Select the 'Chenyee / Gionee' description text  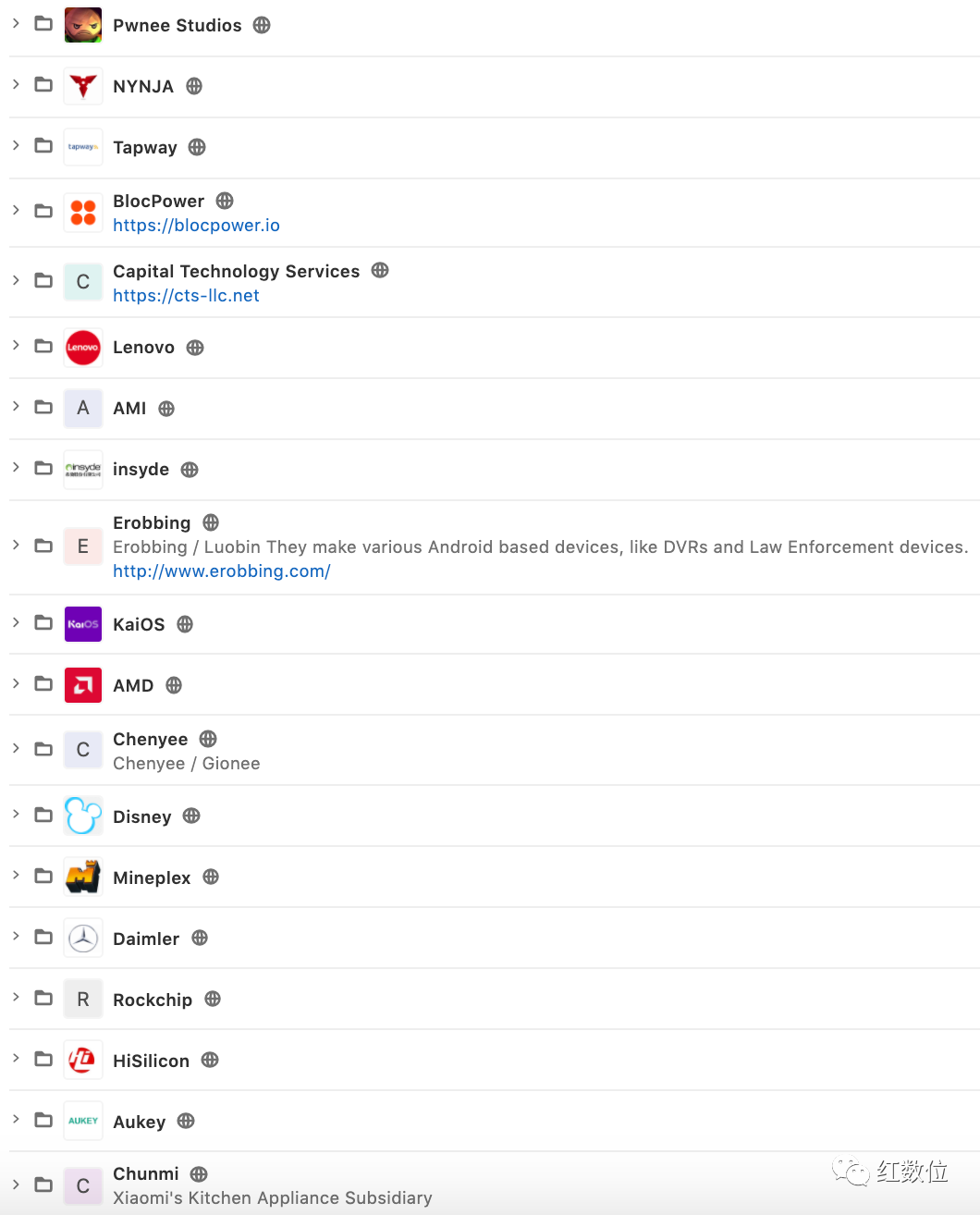tap(187, 764)
